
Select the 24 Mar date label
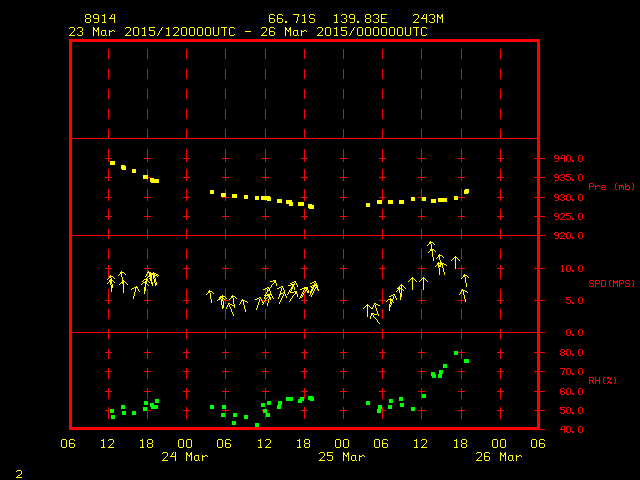[x=184, y=456]
